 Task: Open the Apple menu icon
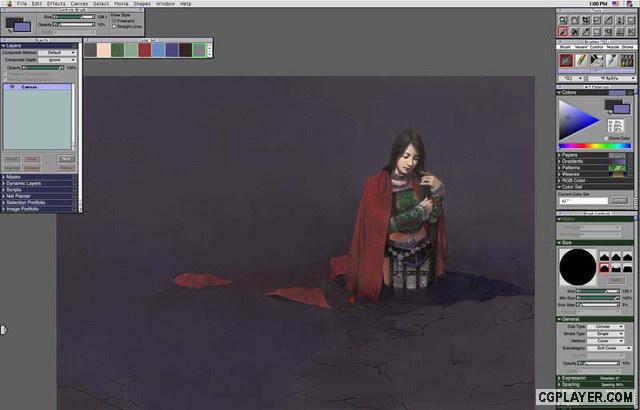click(x=9, y=3)
